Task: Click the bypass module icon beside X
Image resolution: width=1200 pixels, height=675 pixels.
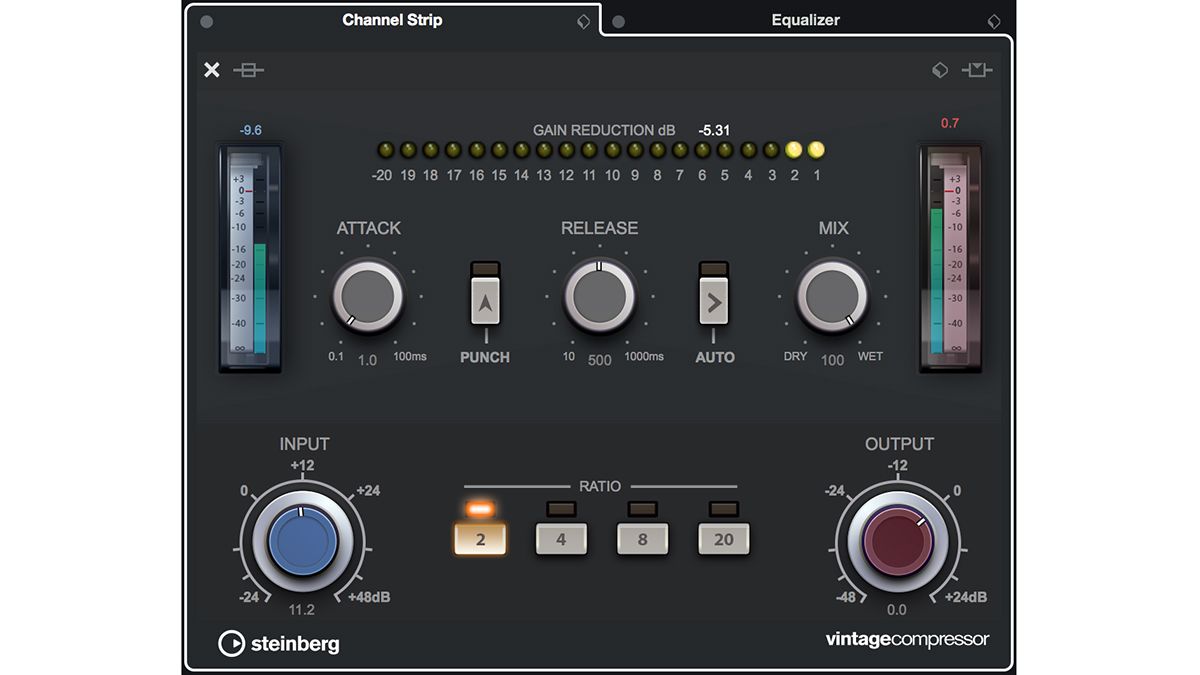Action: 249,70
